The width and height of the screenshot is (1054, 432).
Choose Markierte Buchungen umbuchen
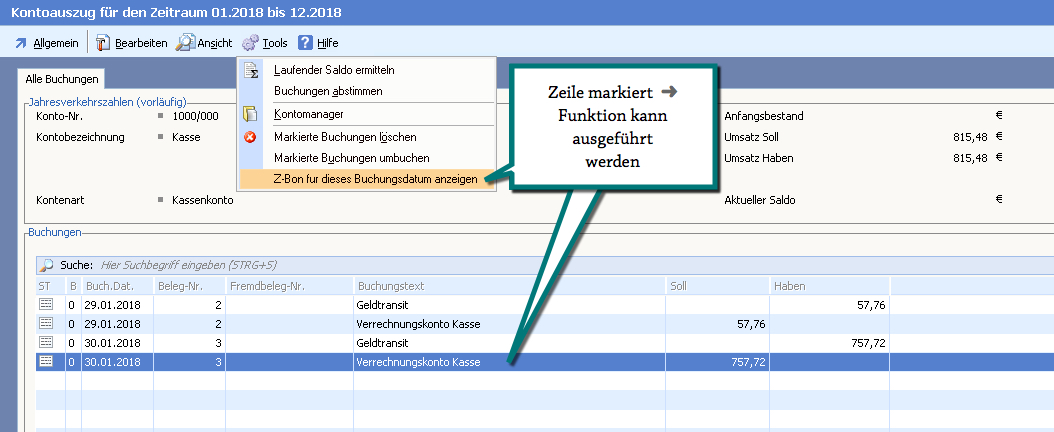coord(351,158)
